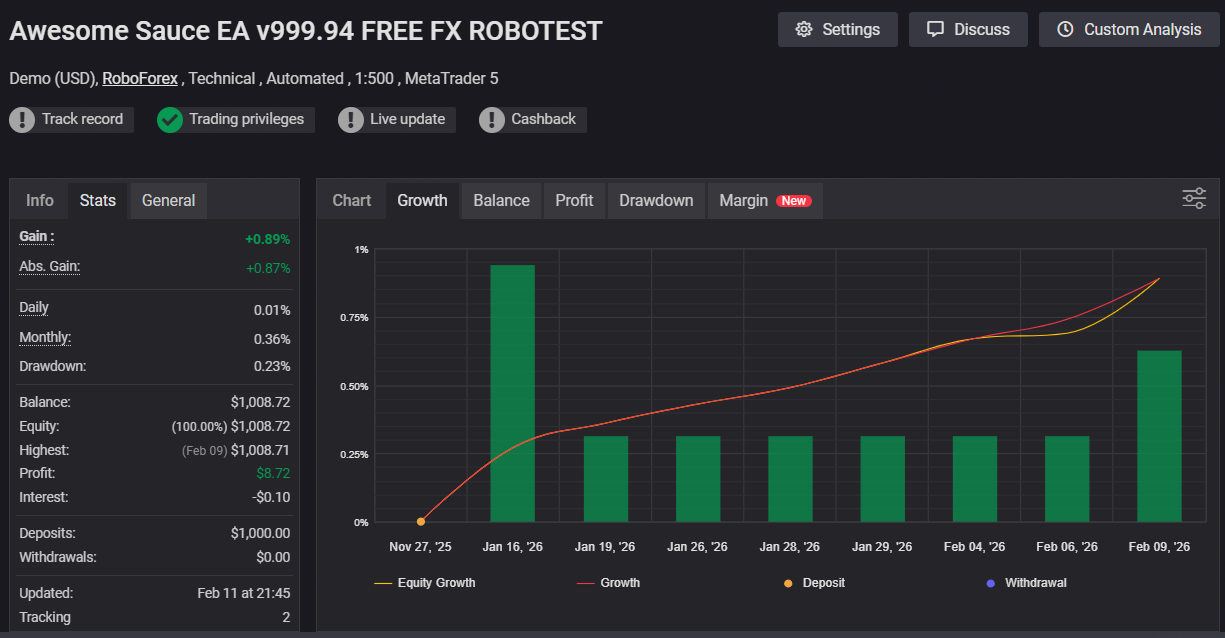This screenshot has width=1225, height=638.
Task: Open chart options sliders icon
Action: pos(1194,198)
